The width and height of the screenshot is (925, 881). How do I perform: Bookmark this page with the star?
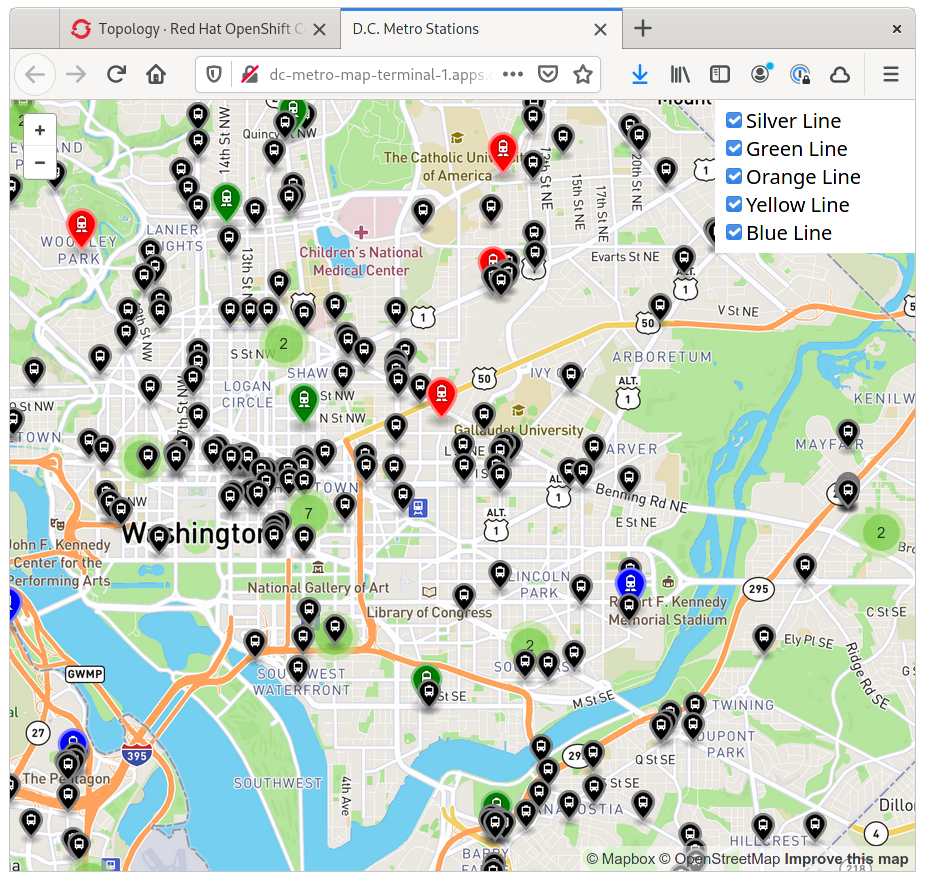tap(583, 74)
